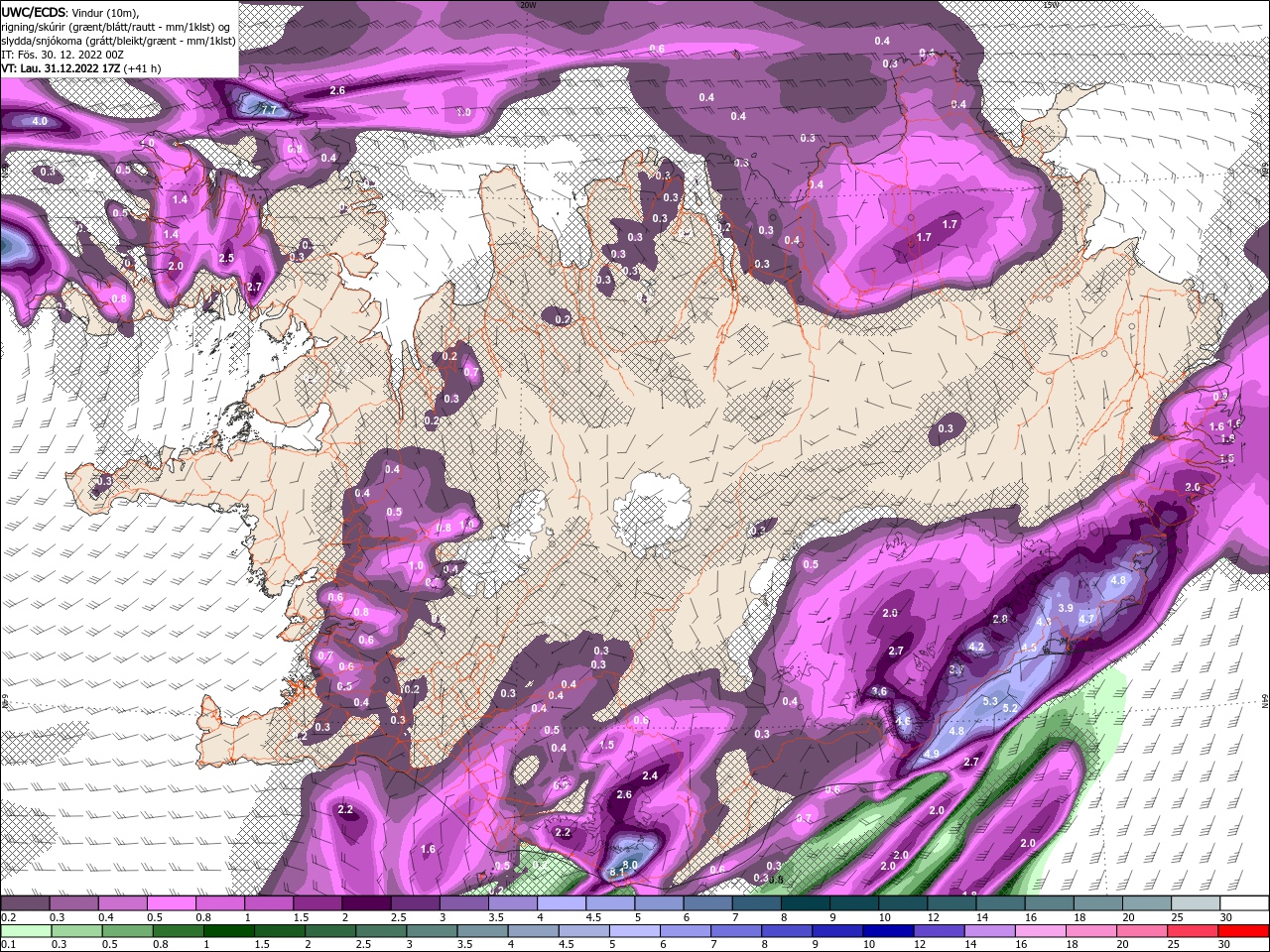Select the top-row legend swatch between 2 and 2.5
This screenshot has width=1270, height=952.
tap(366, 903)
